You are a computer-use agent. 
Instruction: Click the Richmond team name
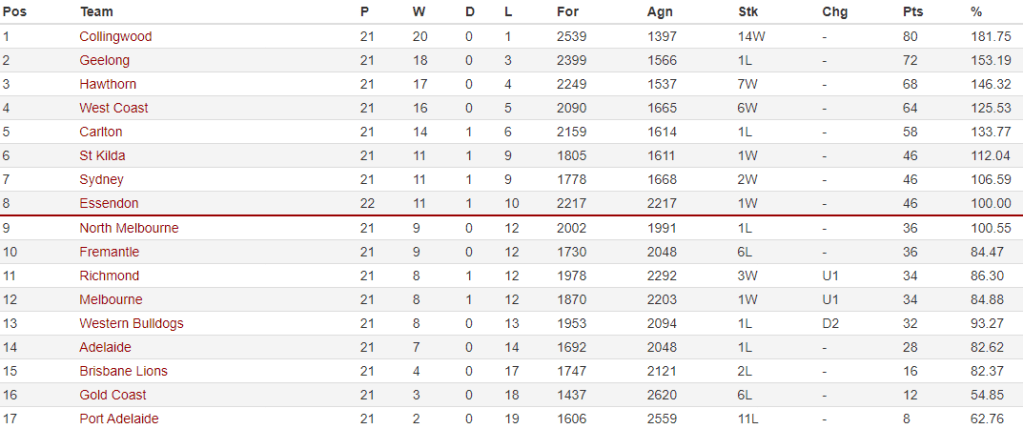click(x=109, y=276)
